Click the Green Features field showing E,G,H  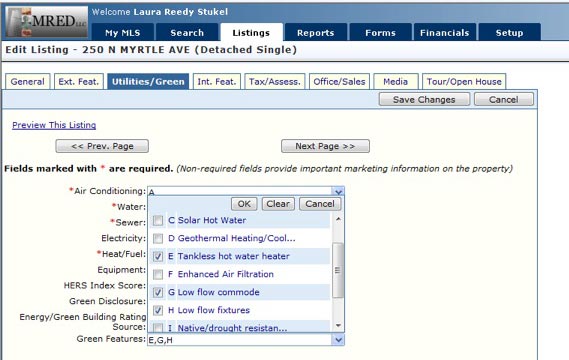click(x=240, y=340)
